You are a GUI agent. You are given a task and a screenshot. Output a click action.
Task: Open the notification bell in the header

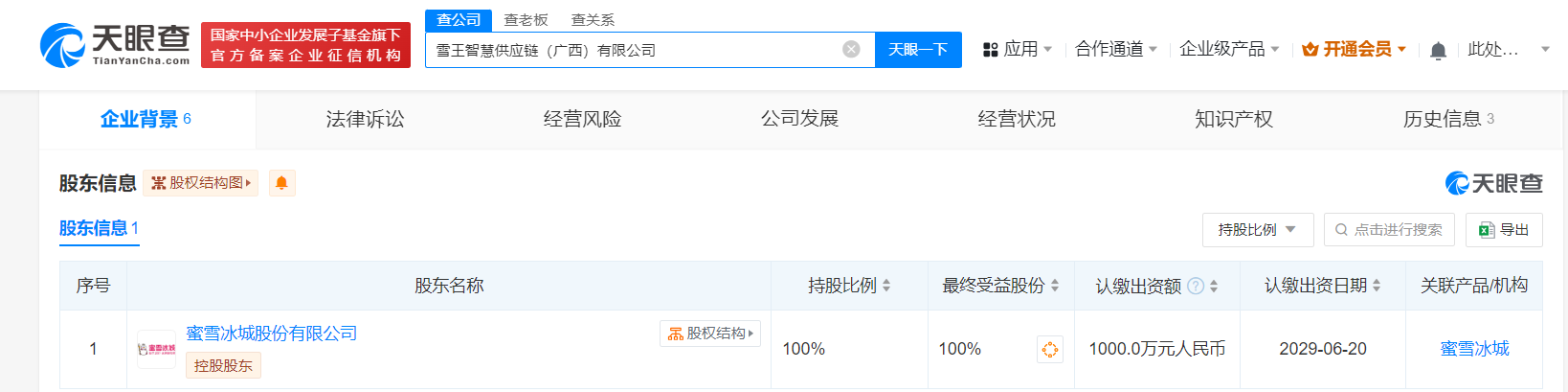[1437, 50]
